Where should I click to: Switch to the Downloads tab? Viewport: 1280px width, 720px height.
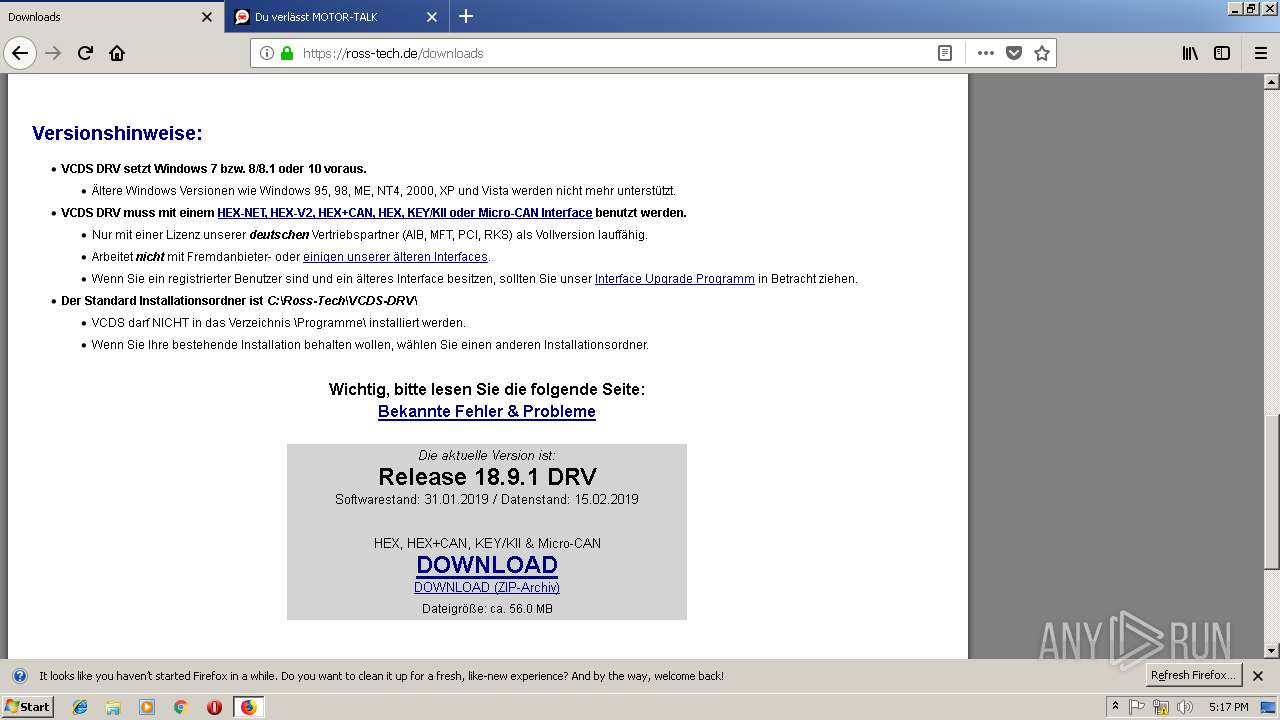point(112,17)
